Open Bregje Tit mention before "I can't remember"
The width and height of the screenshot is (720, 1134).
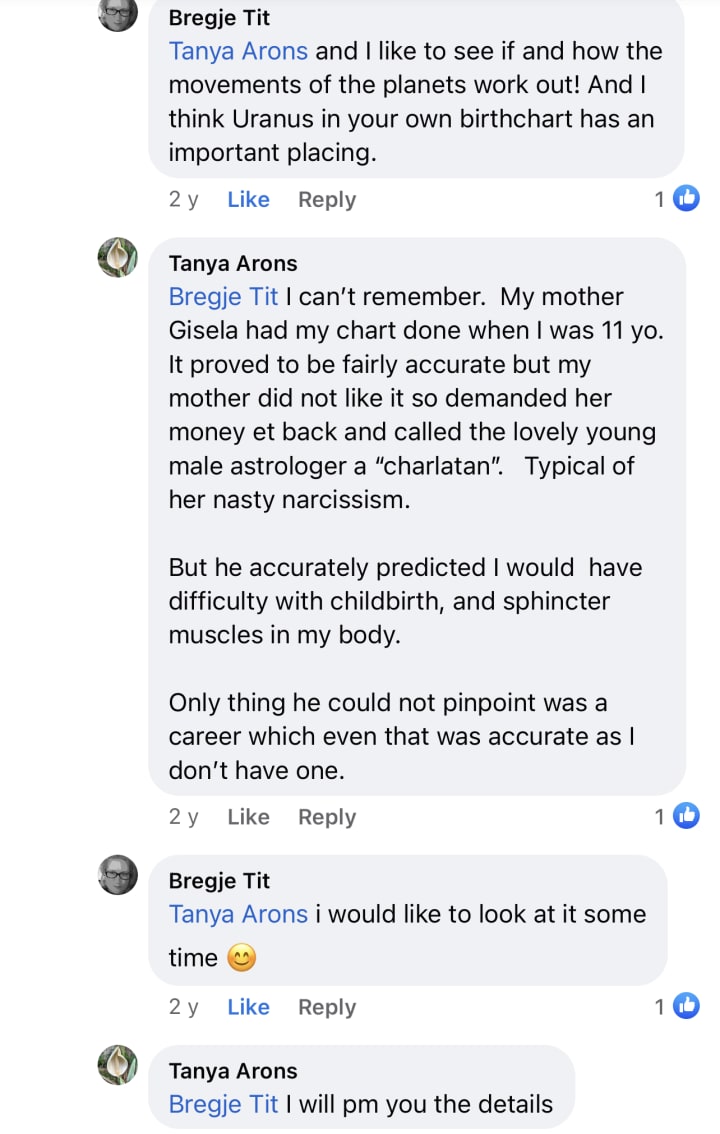223,297
